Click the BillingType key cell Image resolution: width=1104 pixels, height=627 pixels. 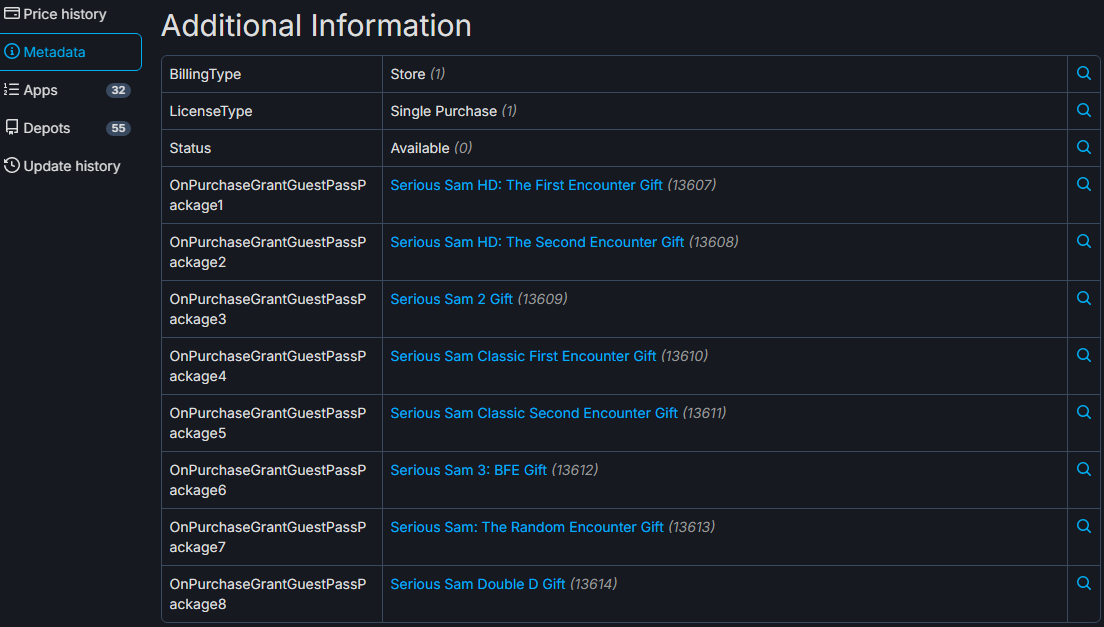(272, 74)
